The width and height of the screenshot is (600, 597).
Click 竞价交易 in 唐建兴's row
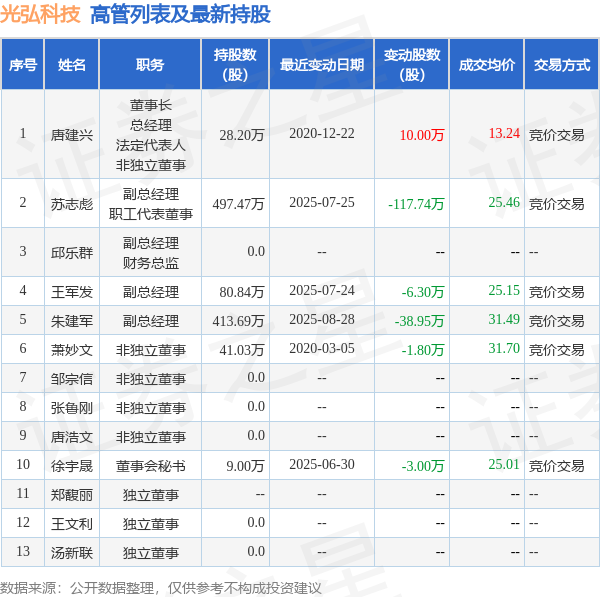pyautogui.click(x=556, y=135)
